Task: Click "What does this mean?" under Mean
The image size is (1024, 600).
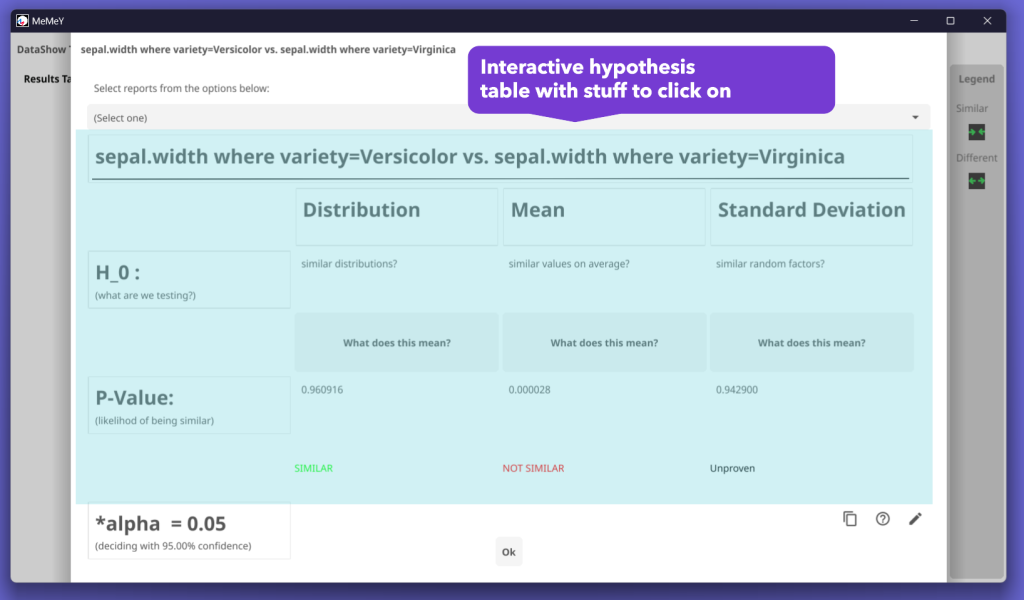Action: coord(604,343)
